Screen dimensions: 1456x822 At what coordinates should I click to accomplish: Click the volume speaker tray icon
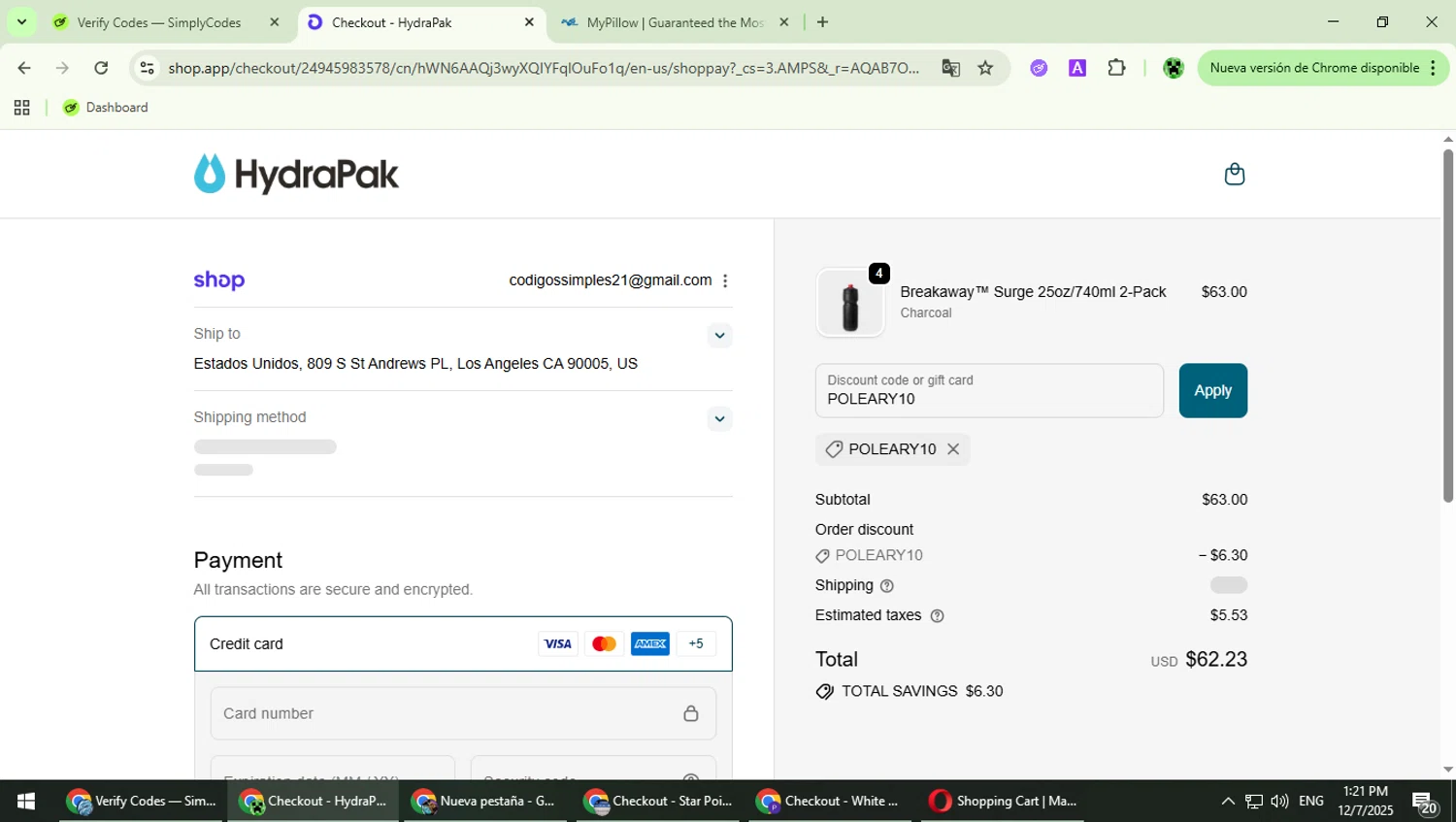[1279, 802]
